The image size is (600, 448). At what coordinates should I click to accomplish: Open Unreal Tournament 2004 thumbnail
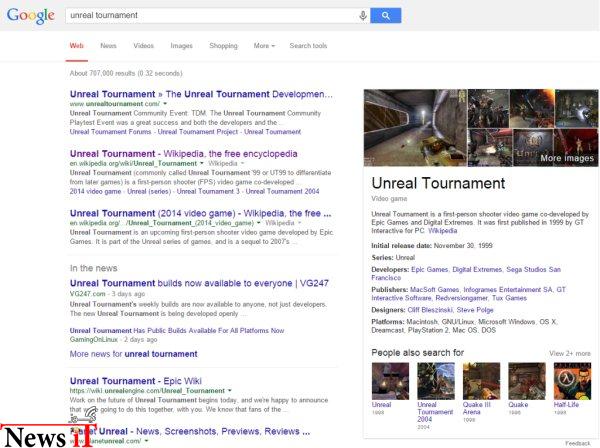click(x=436, y=381)
